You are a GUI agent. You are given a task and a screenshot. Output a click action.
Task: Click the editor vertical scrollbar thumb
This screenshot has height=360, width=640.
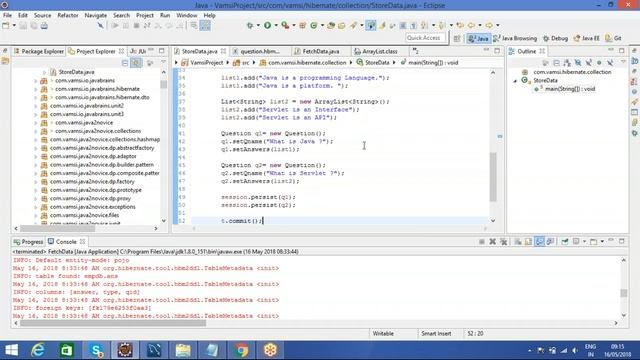(493, 177)
